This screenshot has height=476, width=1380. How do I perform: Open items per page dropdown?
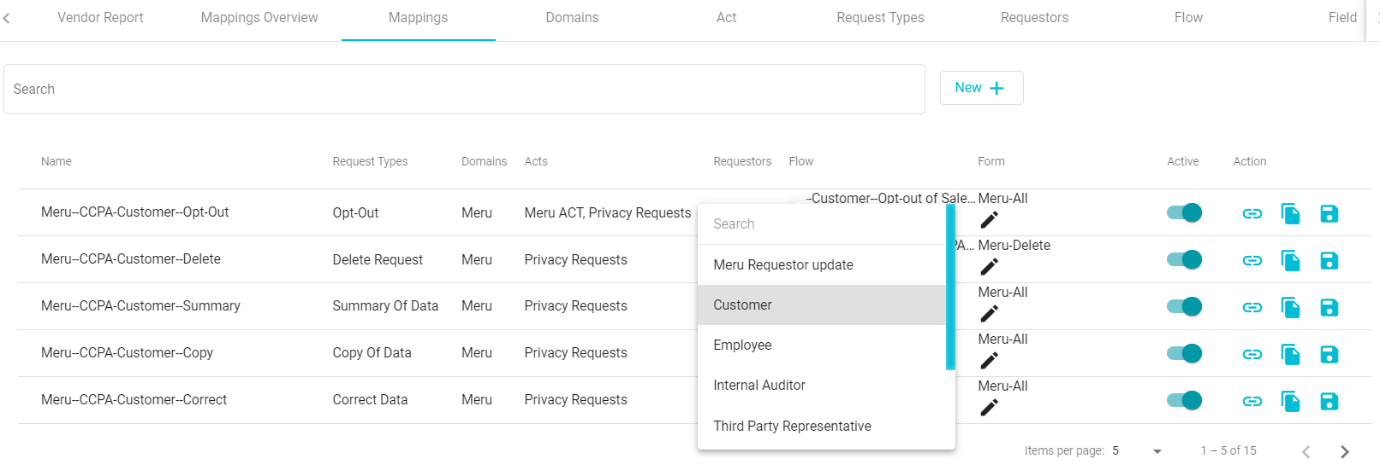tap(1137, 451)
